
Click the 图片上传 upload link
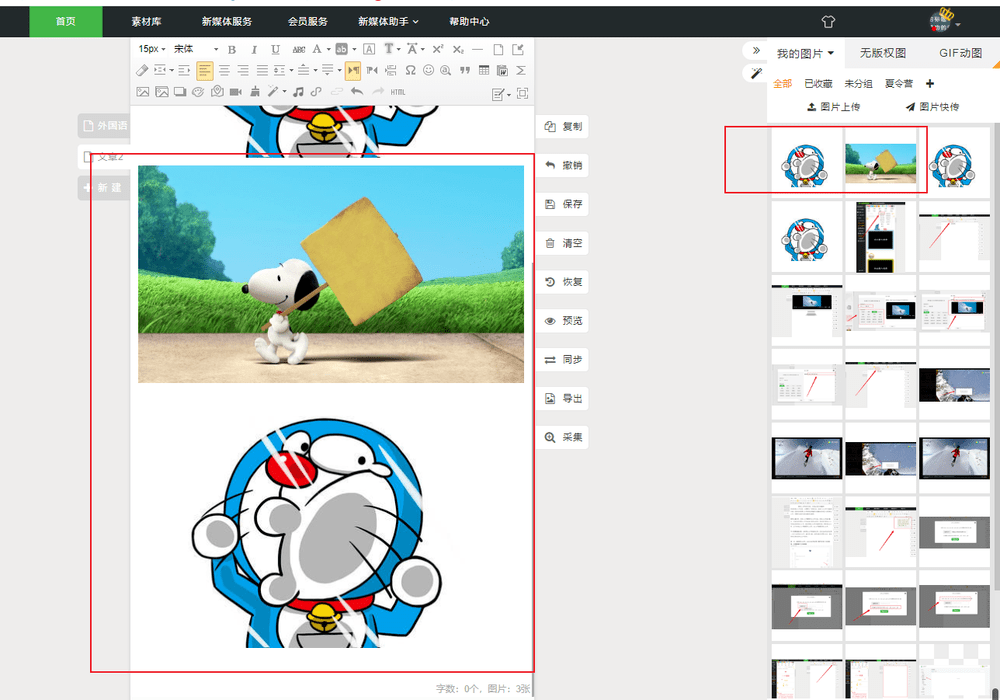834,106
